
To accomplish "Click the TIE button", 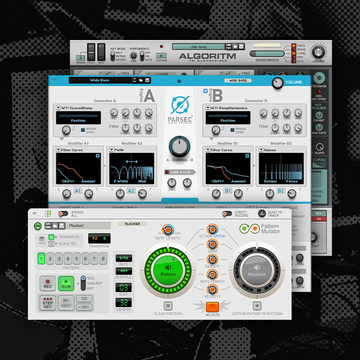I will [x=84, y=299].
